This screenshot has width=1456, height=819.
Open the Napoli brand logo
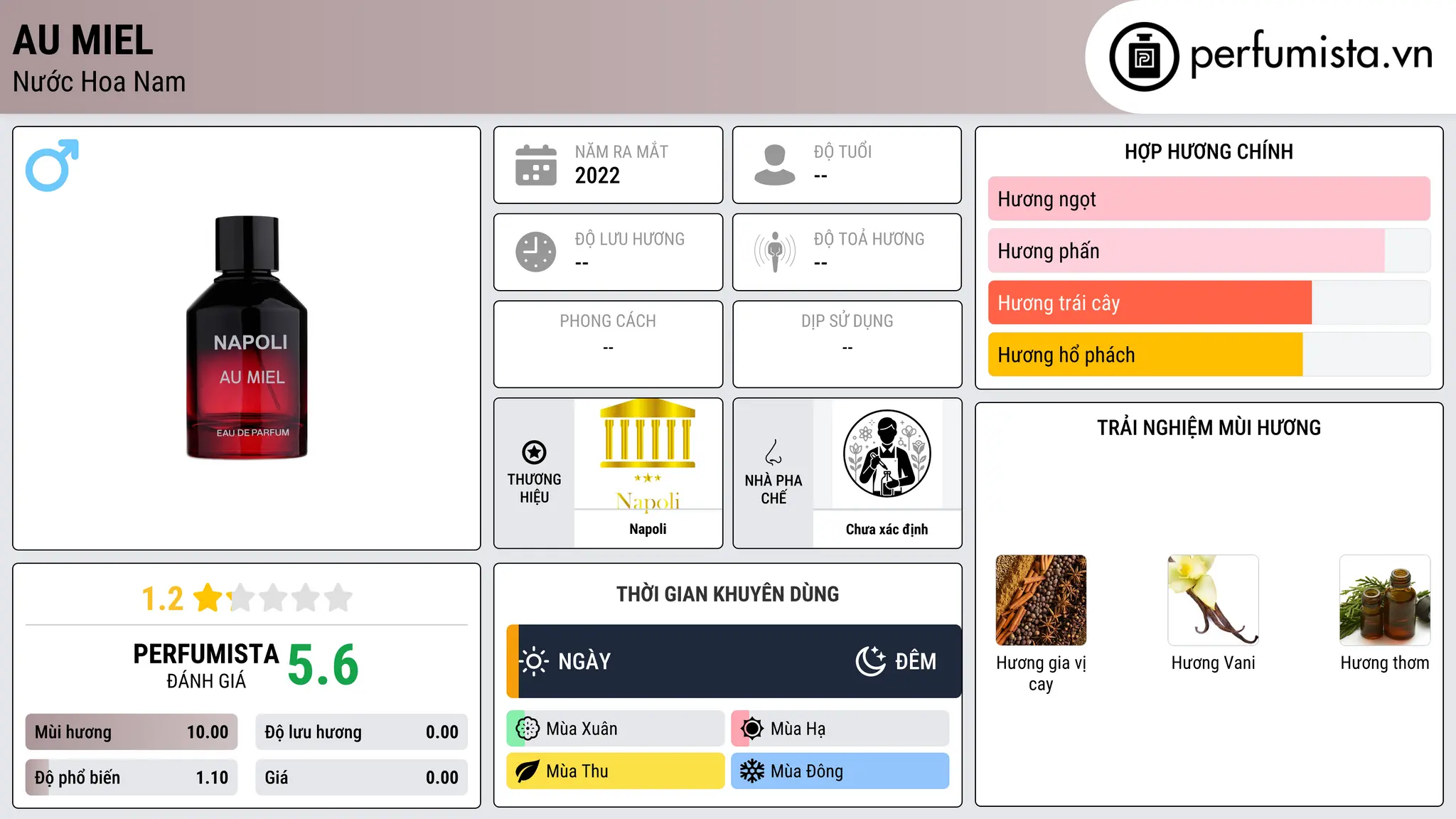pyautogui.click(x=648, y=455)
